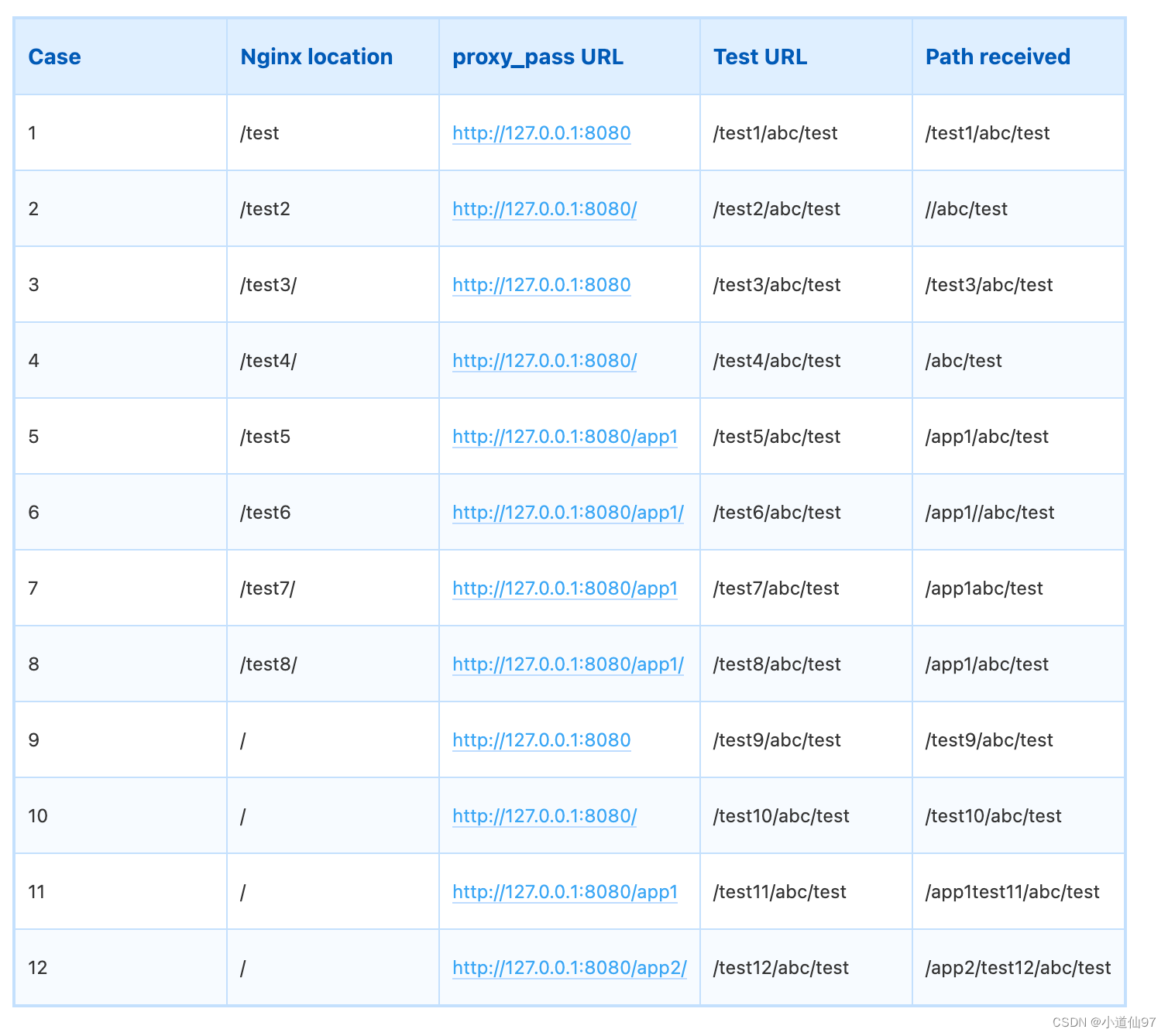Open the proxy_pass link in case 1 row

pos(541,133)
